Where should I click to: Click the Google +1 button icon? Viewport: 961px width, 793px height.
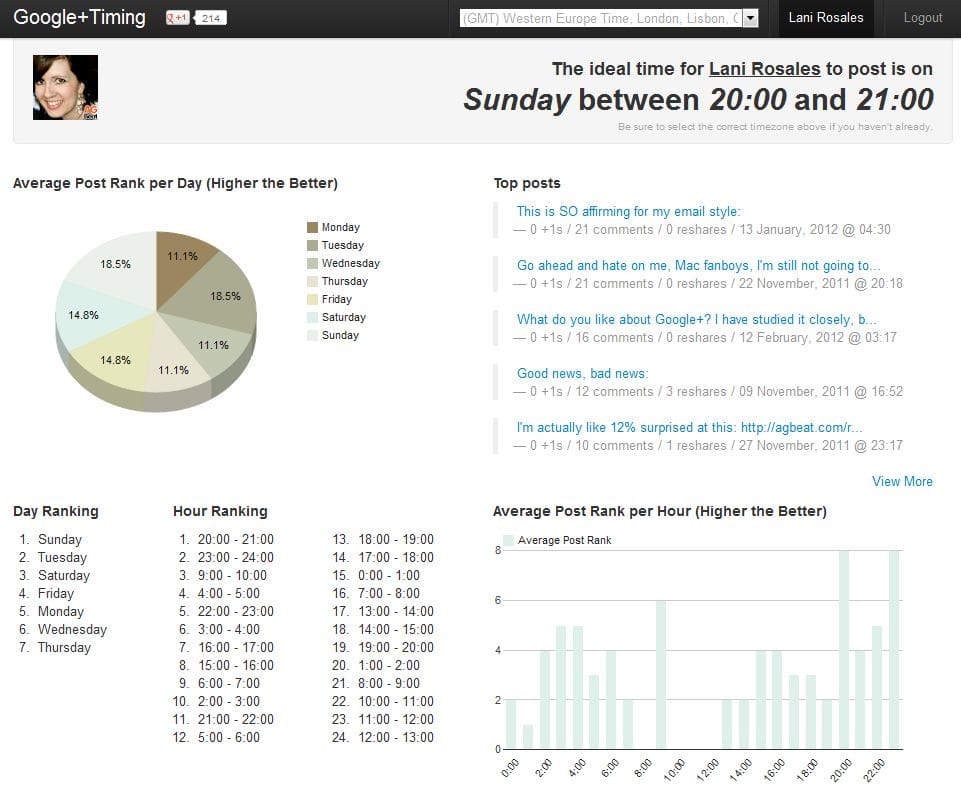tap(178, 18)
